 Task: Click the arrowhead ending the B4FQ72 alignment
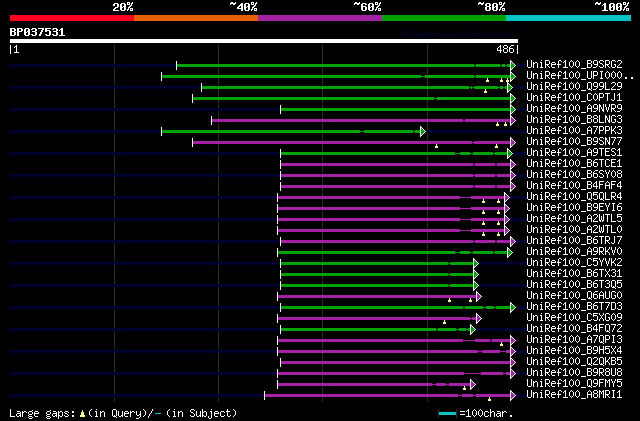coord(473,330)
